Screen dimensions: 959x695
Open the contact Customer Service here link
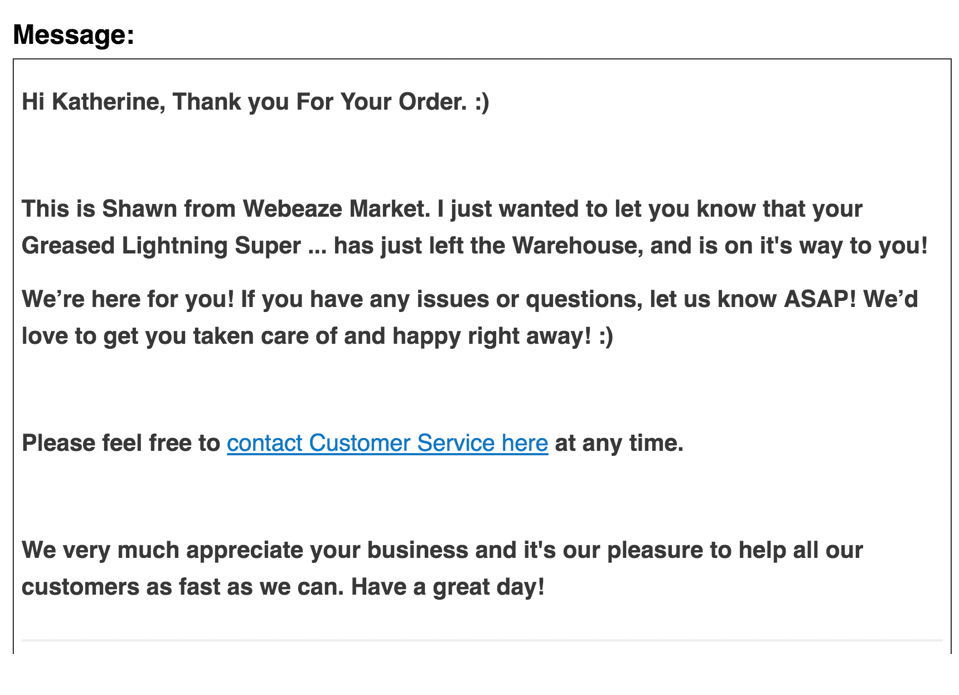(387, 443)
